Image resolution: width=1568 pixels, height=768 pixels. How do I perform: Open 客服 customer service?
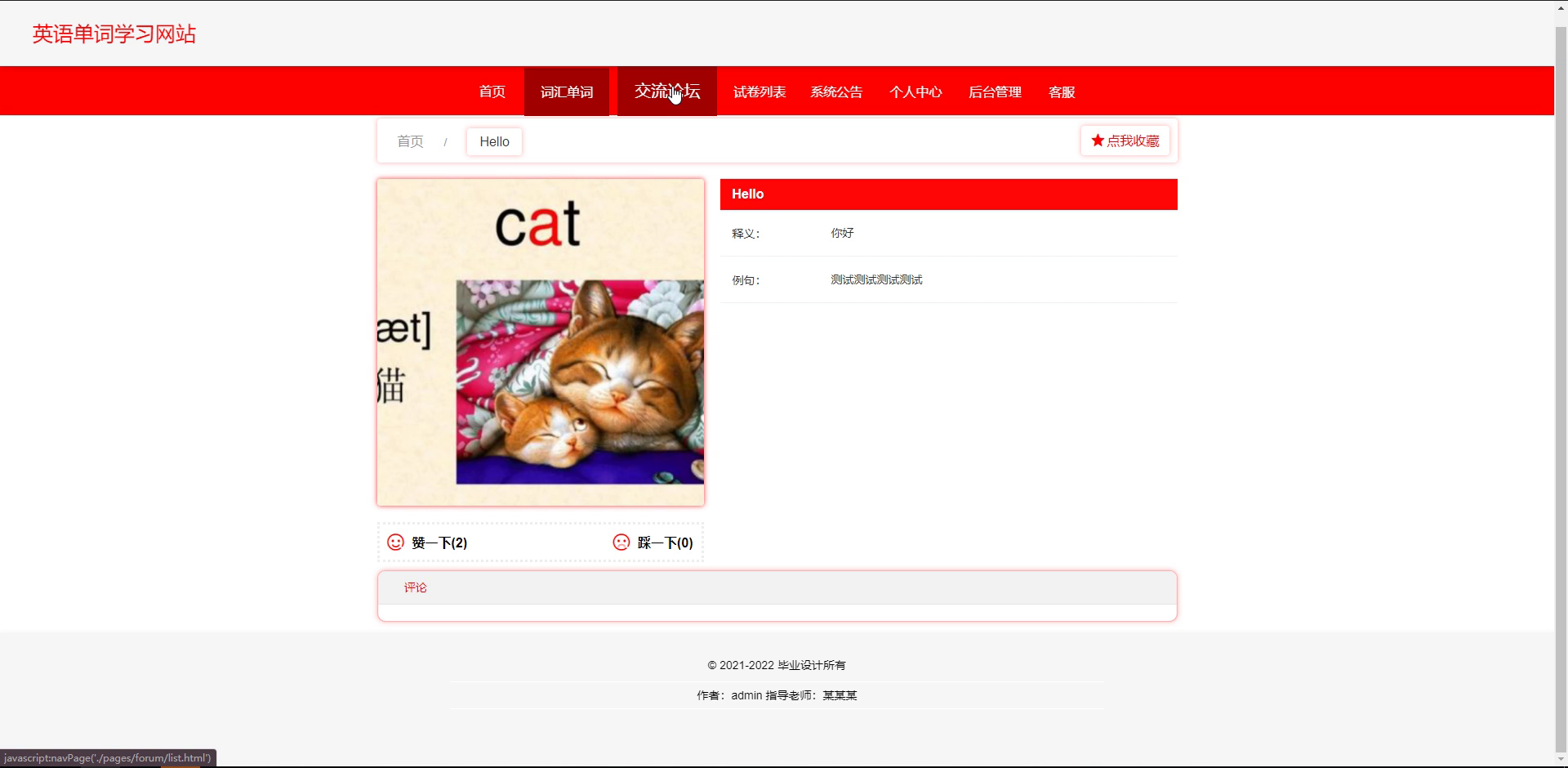pyautogui.click(x=1062, y=92)
